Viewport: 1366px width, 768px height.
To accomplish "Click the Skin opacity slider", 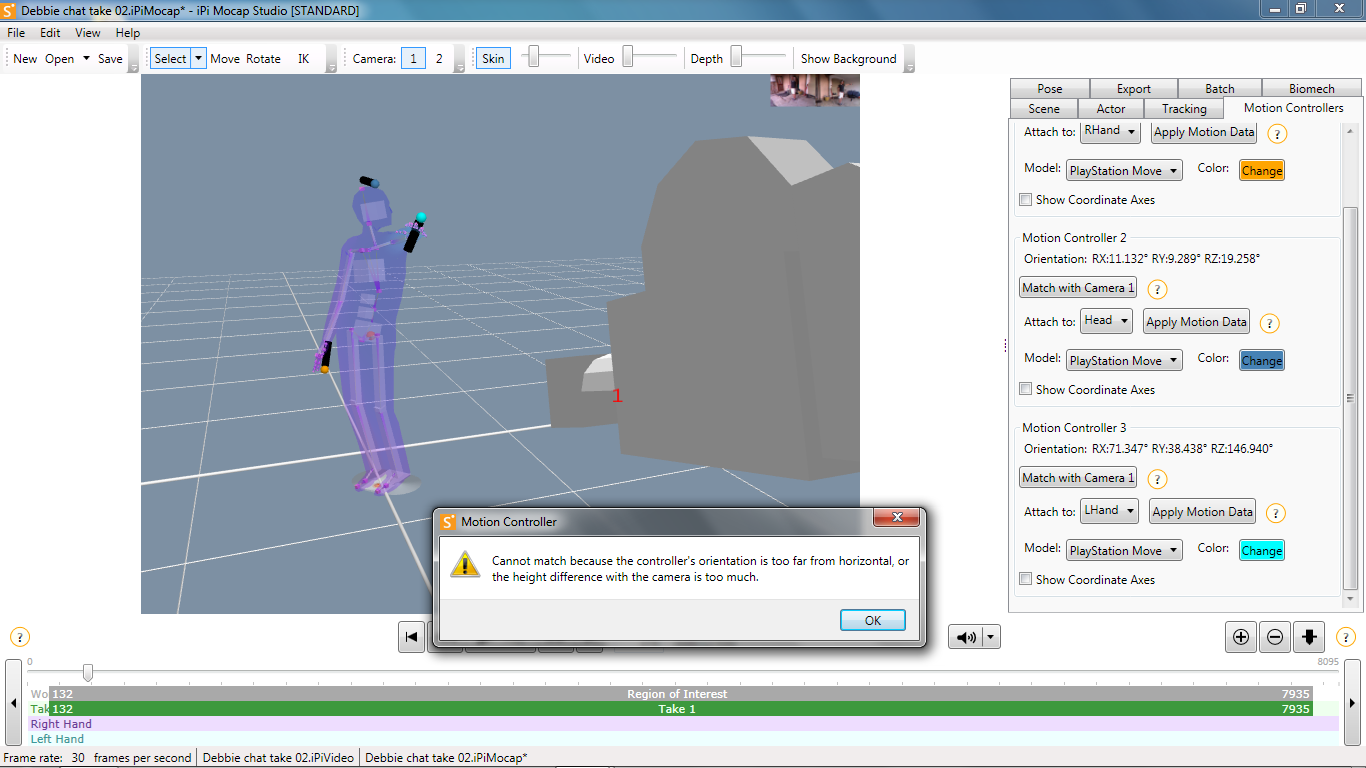I will tap(547, 58).
